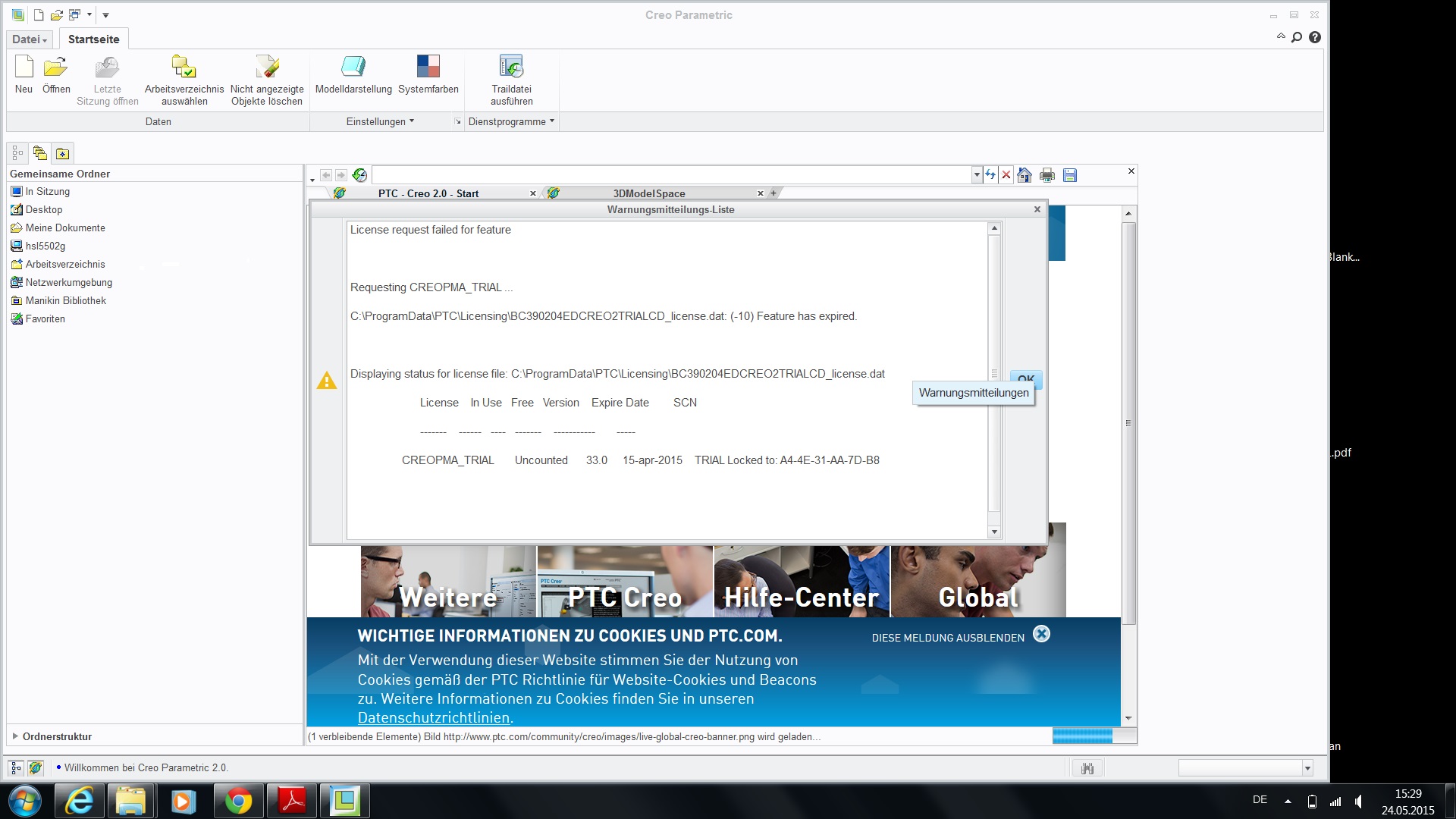
Task: Select Netzwerkumgebung entry
Action: [x=61, y=283]
